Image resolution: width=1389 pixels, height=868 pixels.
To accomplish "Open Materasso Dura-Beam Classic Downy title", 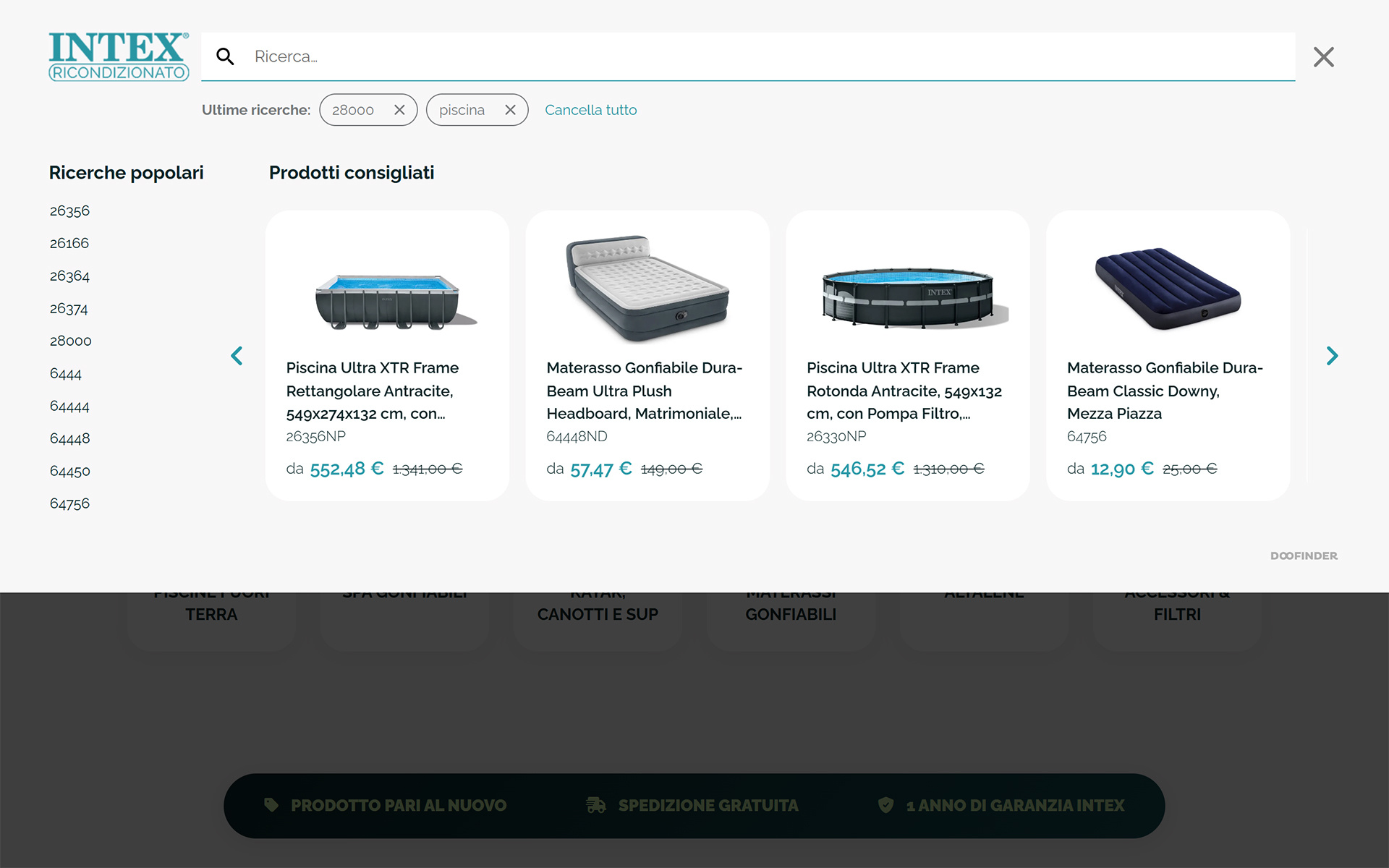I will (x=1165, y=391).
